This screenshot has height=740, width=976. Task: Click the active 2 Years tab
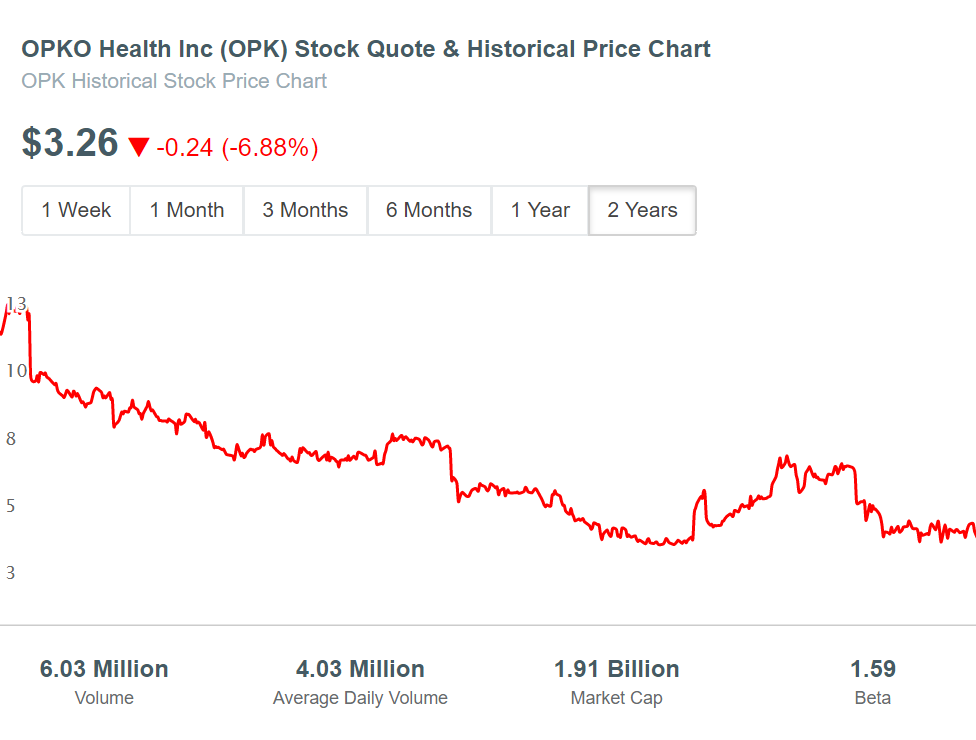click(642, 210)
